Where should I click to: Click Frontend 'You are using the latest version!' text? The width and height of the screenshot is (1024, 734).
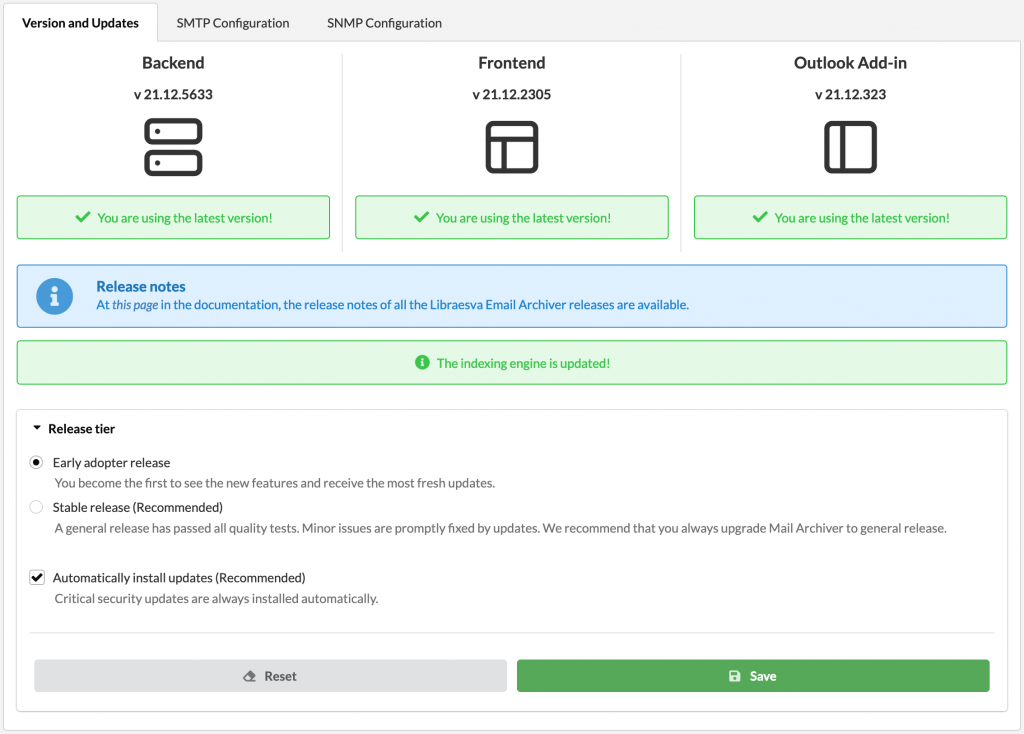tap(523, 218)
